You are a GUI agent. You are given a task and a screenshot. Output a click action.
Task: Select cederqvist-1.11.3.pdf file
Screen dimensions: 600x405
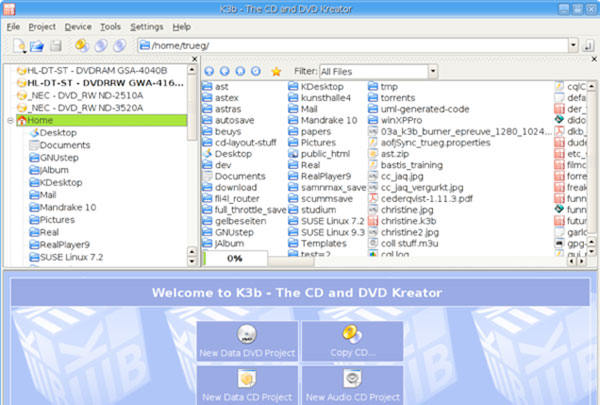(x=421, y=199)
